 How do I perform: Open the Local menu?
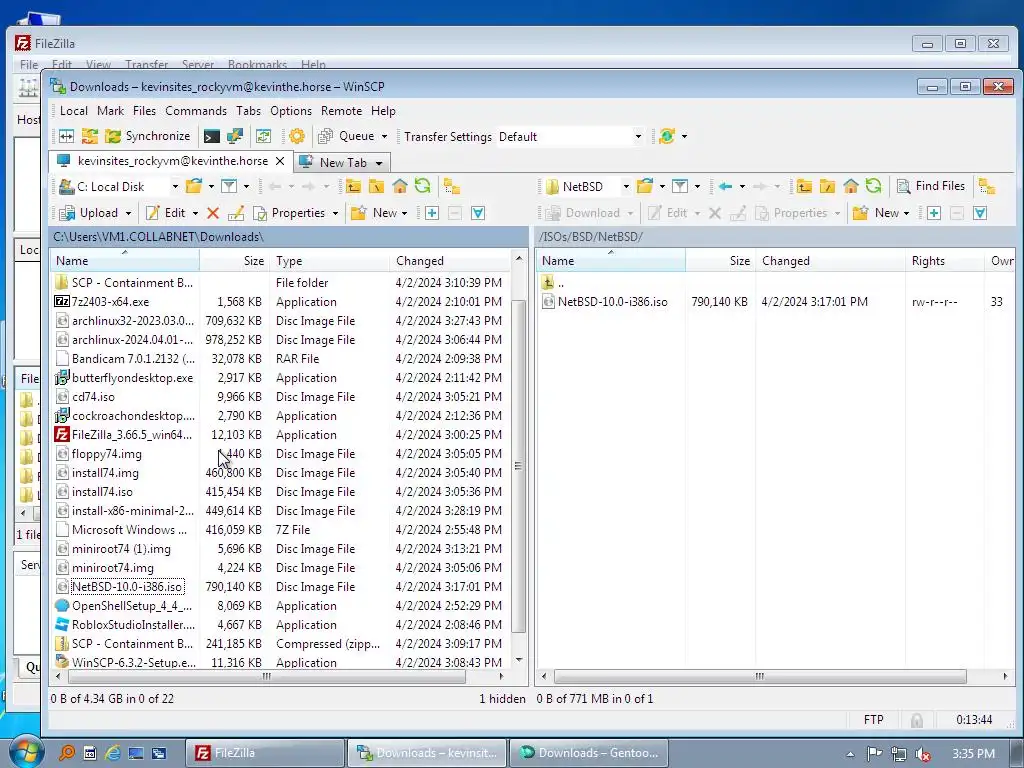74,111
